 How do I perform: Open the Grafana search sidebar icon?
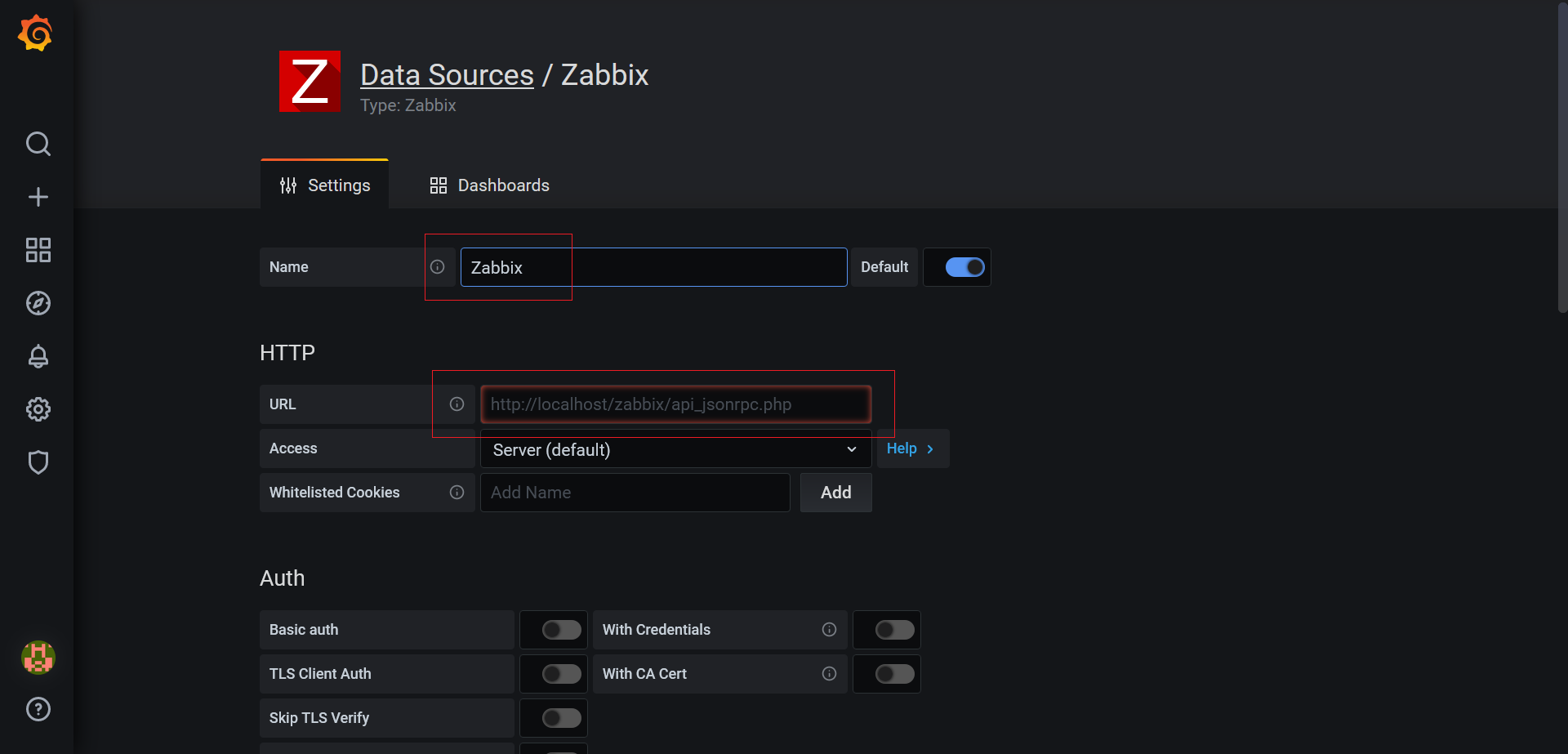pos(38,144)
